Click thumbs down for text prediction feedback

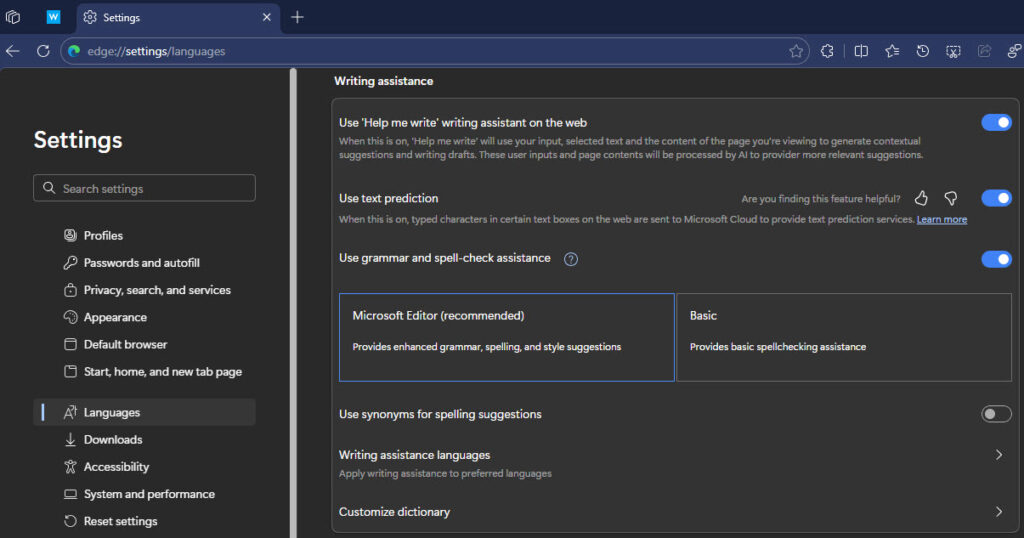pyautogui.click(x=951, y=198)
